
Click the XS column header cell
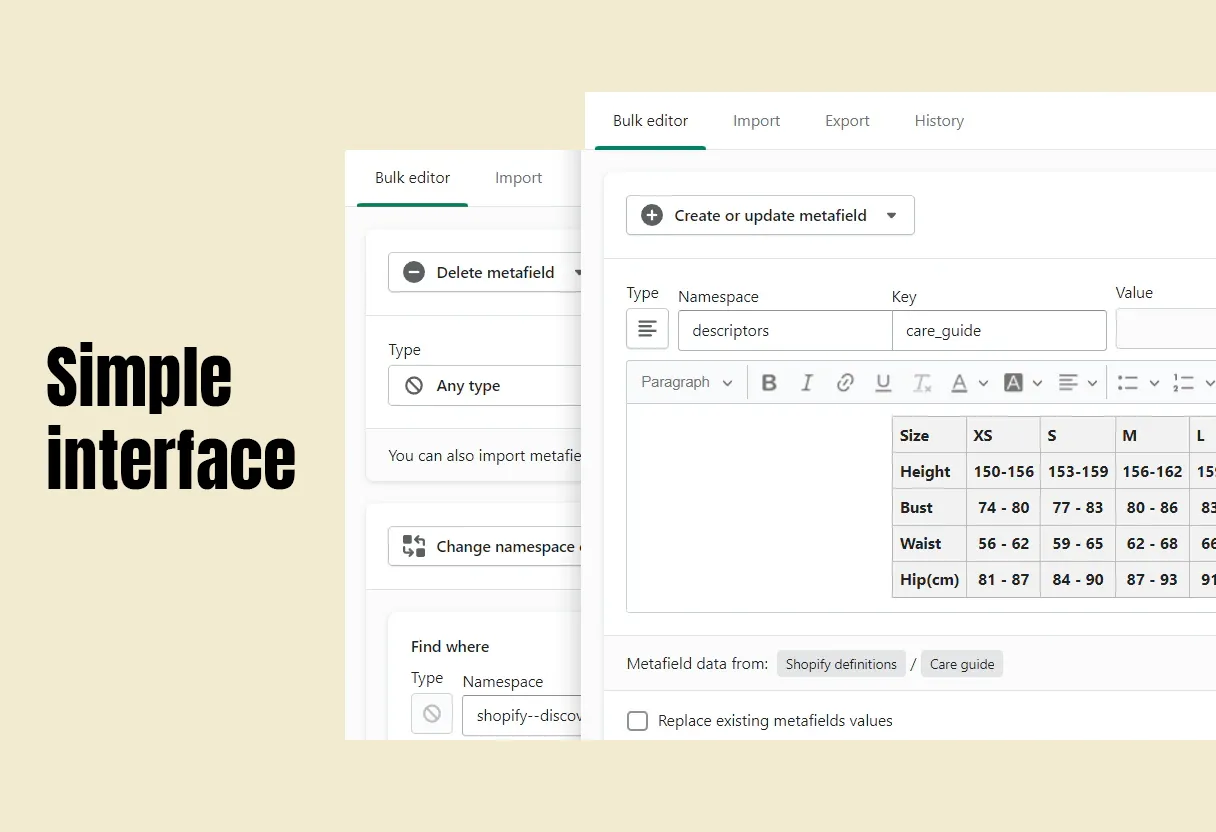click(1003, 435)
